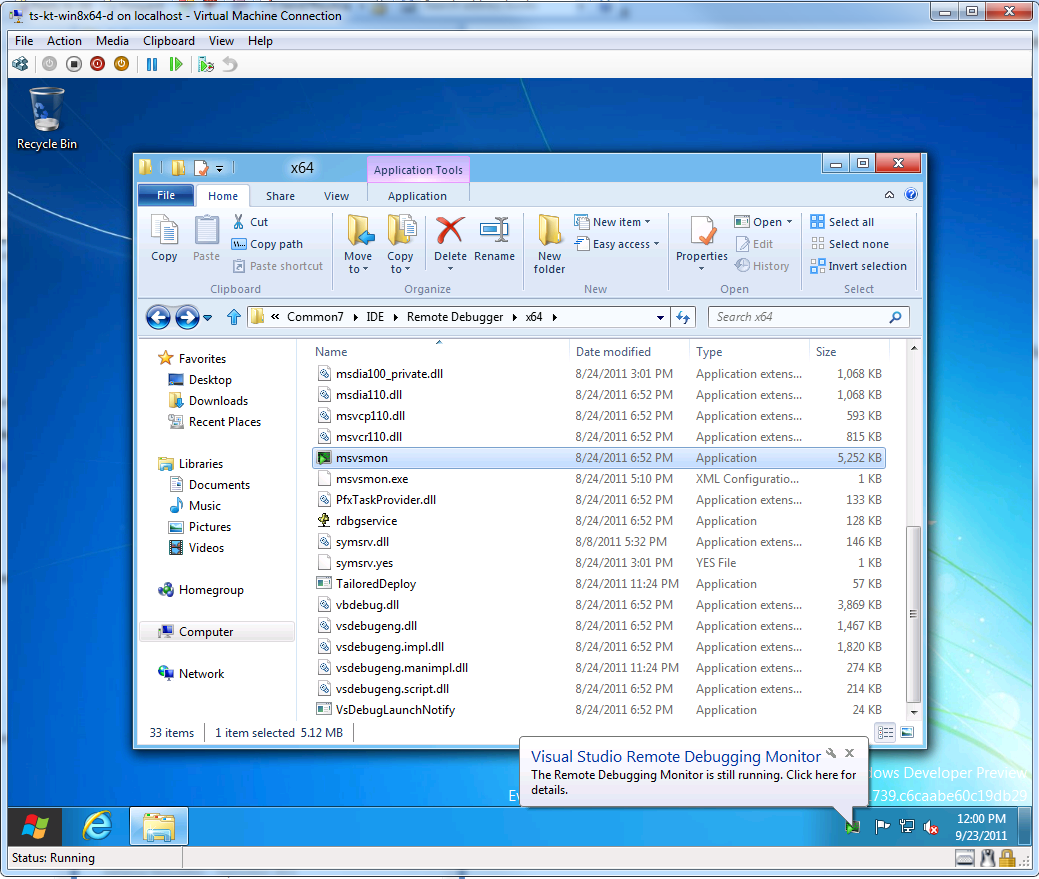Pin the Remote Debugging Monitor notification
1039x879 pixels.
point(832,753)
